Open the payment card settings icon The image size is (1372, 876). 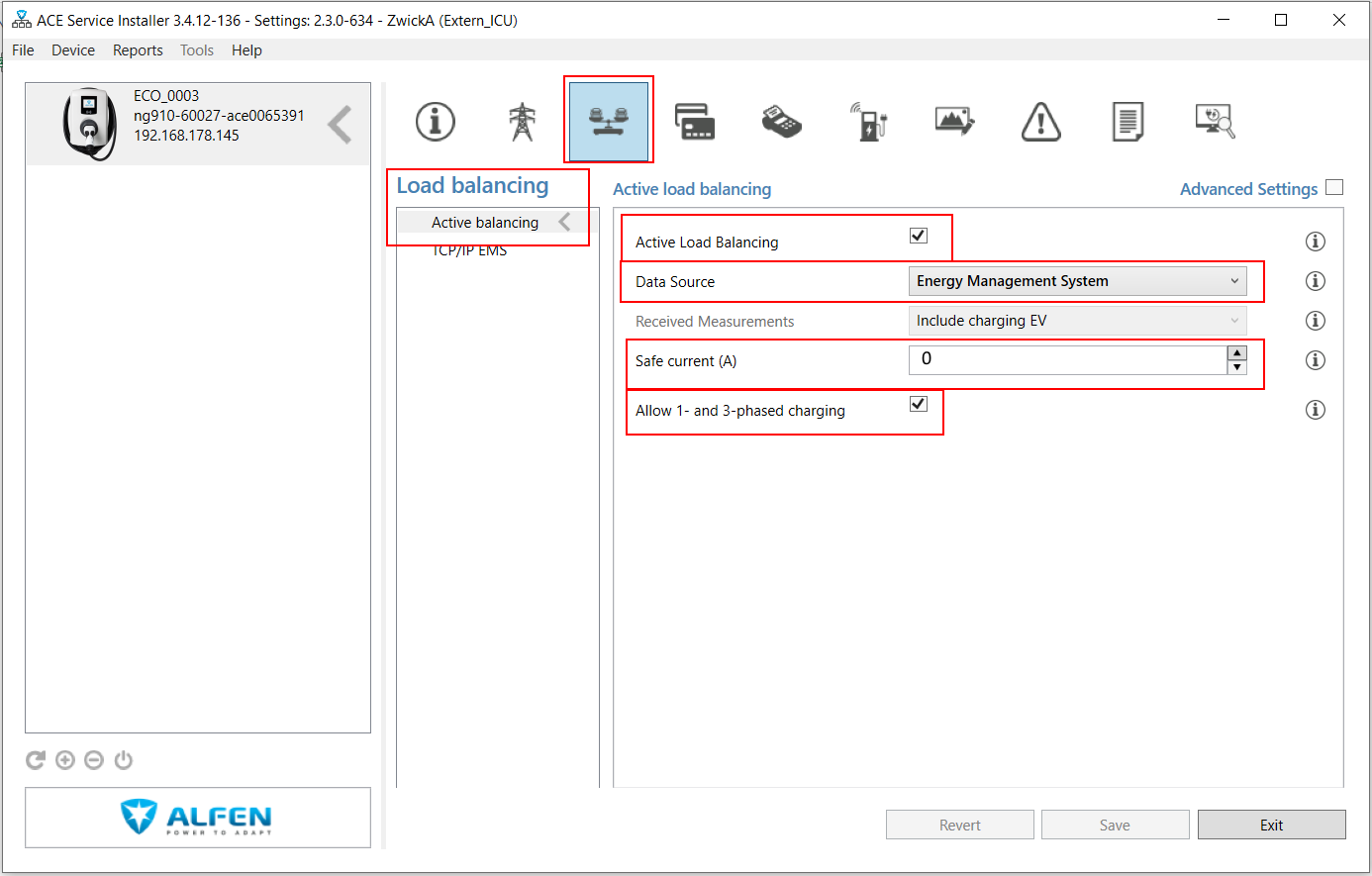[x=695, y=122]
